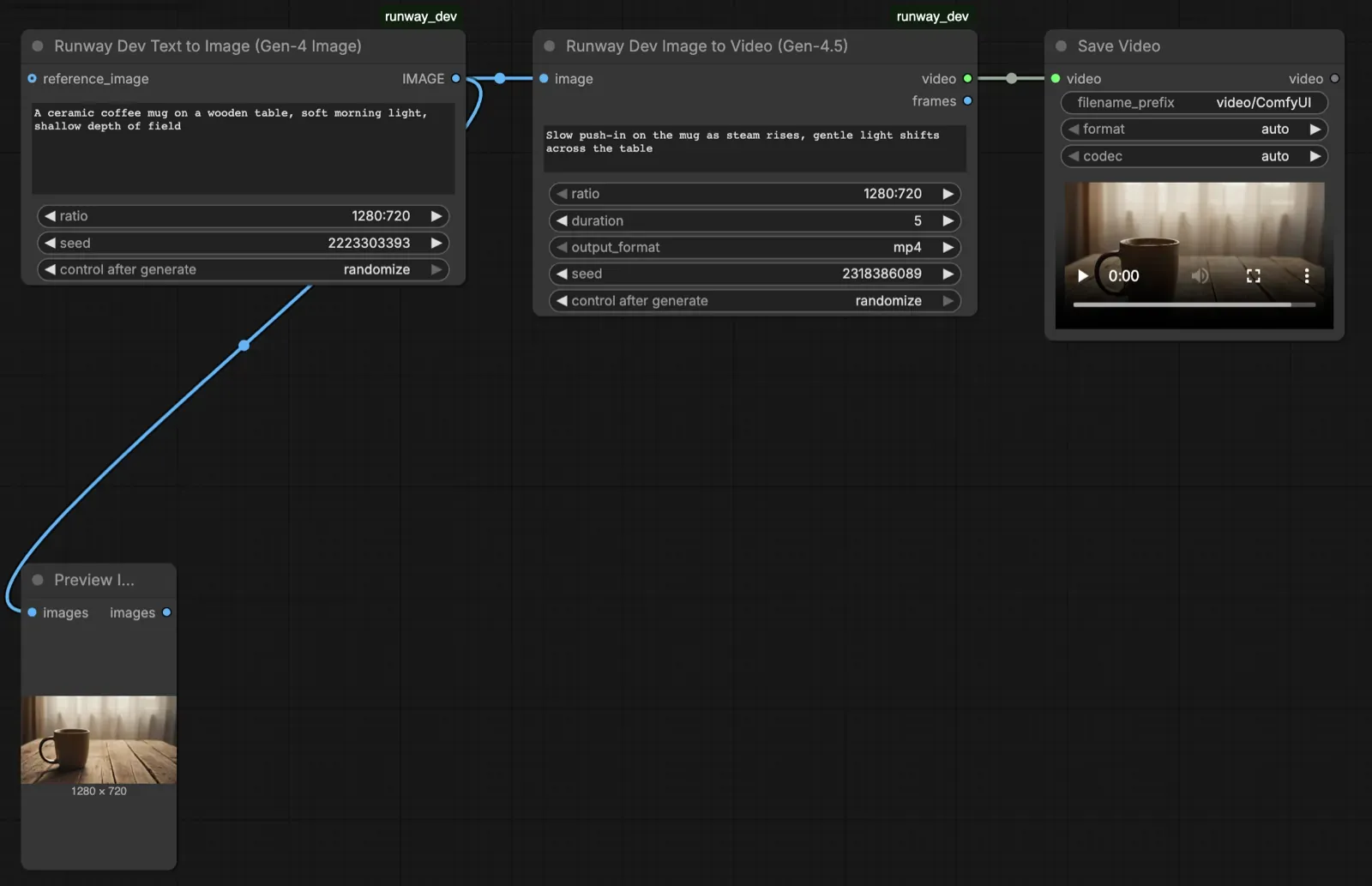Decrease duration value in Image to Video
The height and width of the screenshot is (886, 1372).
tap(562, 220)
